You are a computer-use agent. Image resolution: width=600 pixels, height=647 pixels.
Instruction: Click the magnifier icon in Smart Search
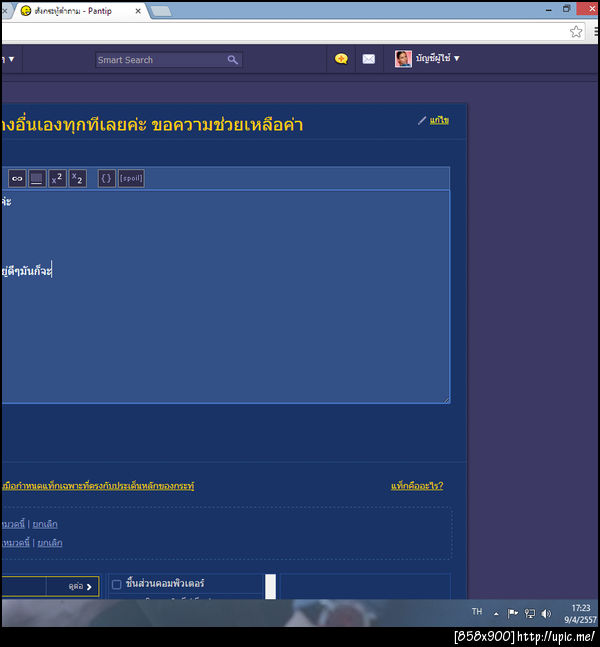click(x=233, y=60)
